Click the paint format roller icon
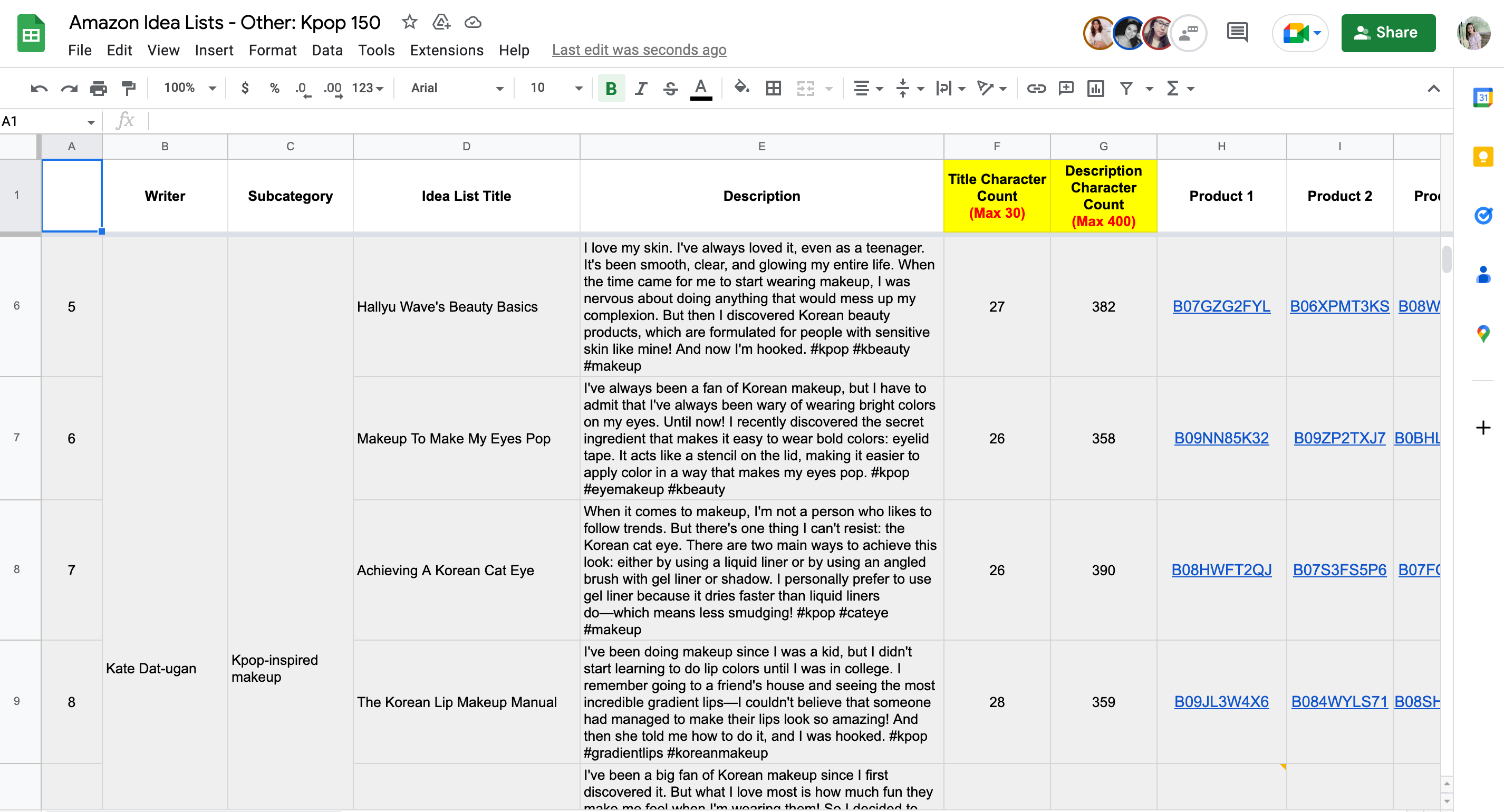 (x=129, y=88)
